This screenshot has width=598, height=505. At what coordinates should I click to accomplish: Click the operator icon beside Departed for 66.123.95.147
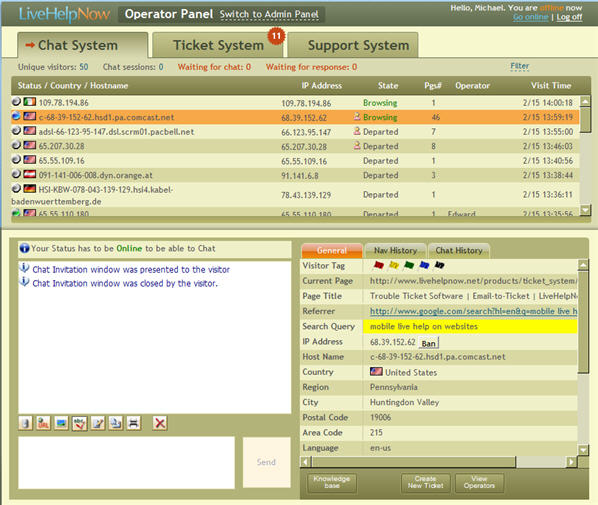tap(357, 131)
